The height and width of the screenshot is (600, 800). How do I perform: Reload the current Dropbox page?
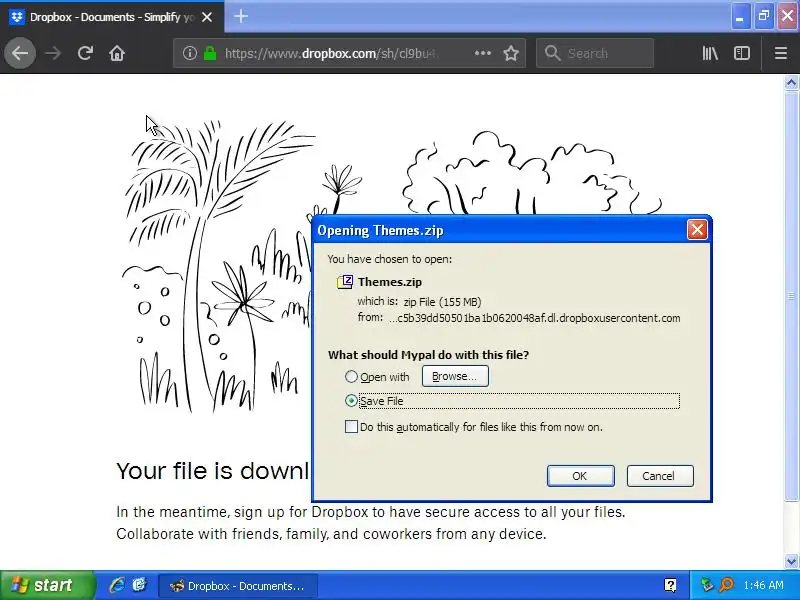tap(85, 53)
